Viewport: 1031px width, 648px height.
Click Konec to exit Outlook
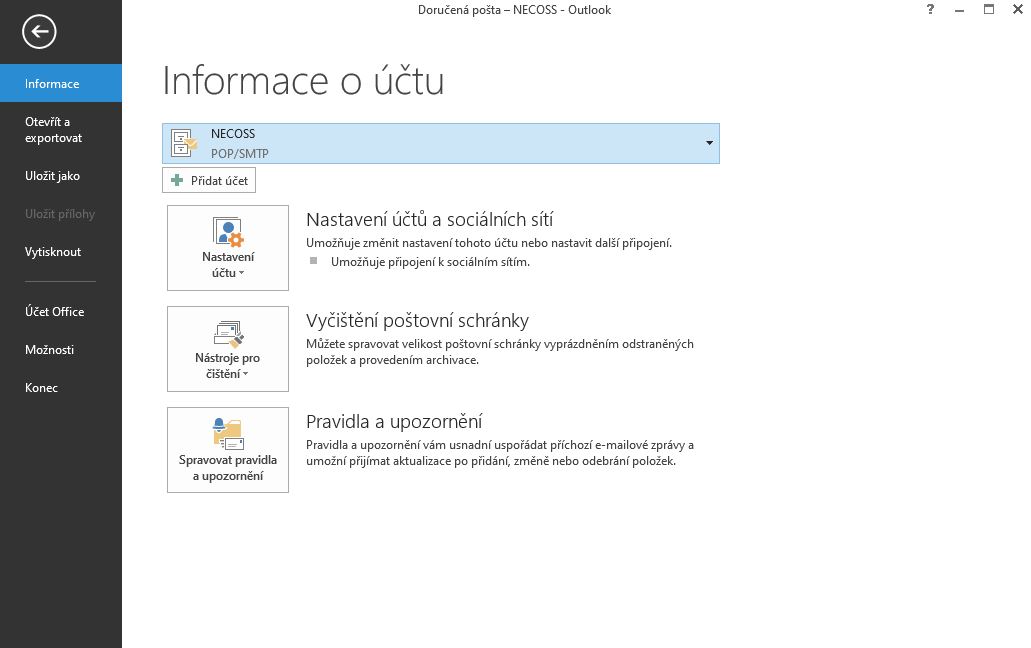60,388
